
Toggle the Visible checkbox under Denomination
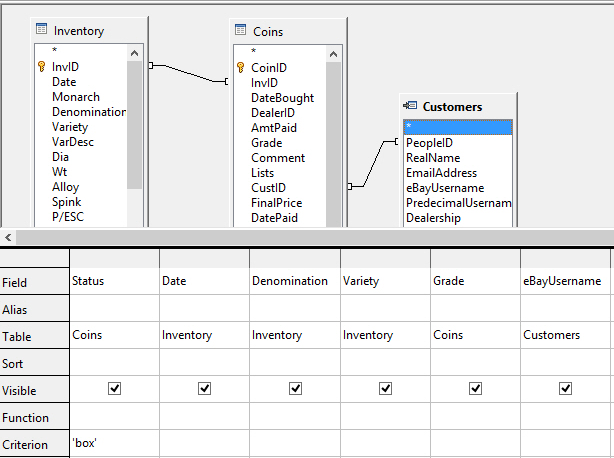(295, 389)
